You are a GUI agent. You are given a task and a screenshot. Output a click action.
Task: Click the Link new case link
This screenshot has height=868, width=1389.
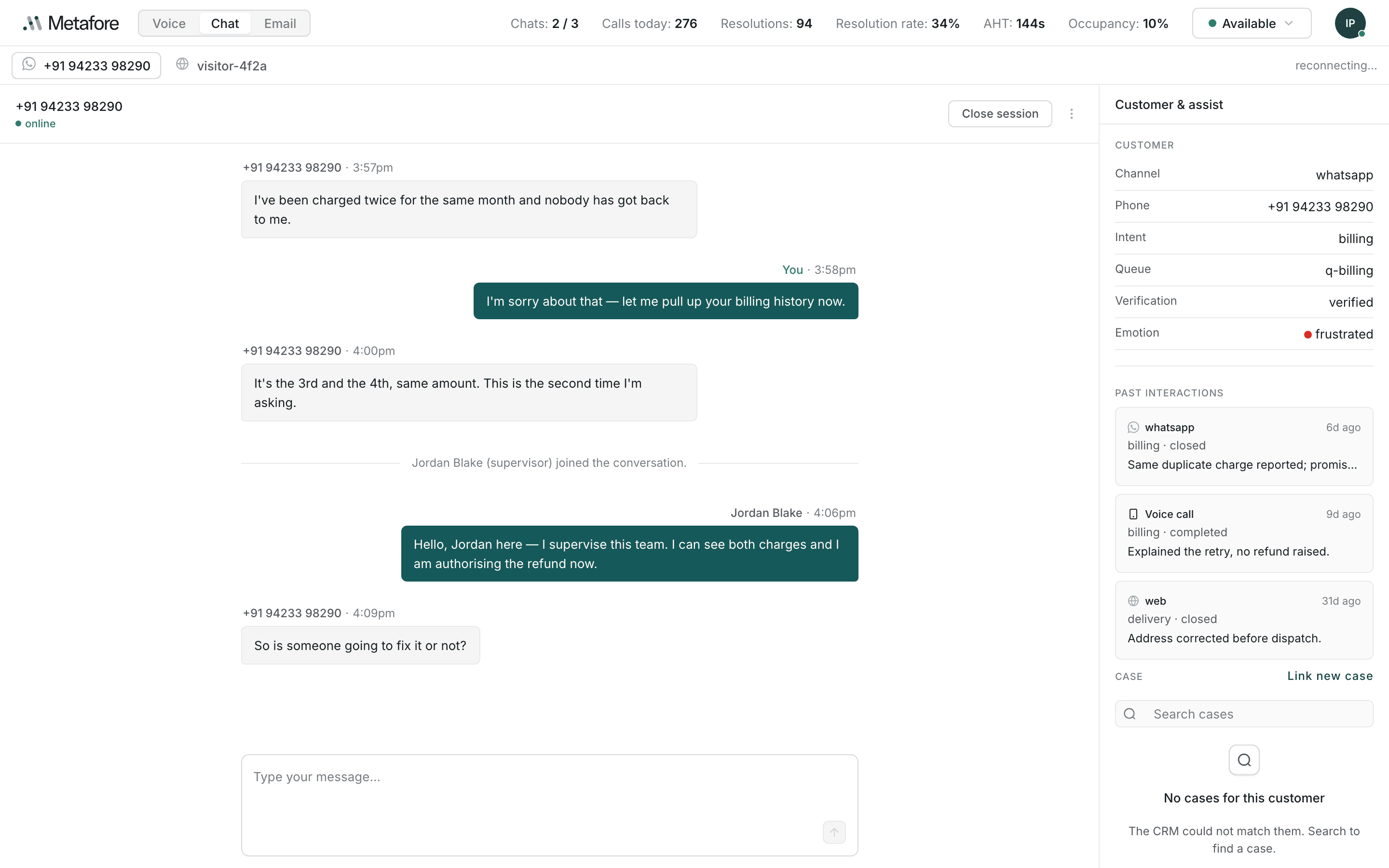[x=1330, y=676]
